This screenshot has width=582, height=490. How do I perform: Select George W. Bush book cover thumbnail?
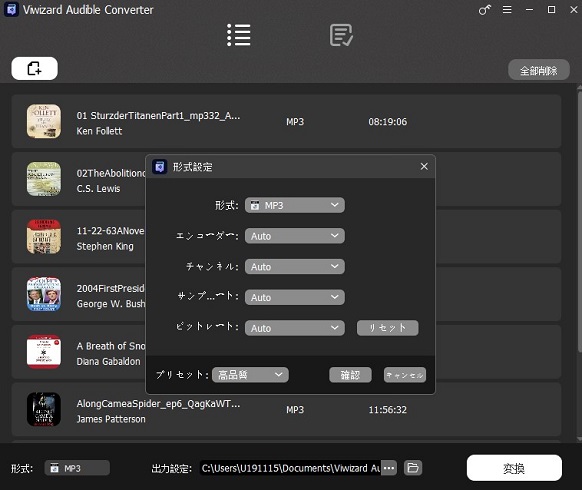[x=44, y=294]
